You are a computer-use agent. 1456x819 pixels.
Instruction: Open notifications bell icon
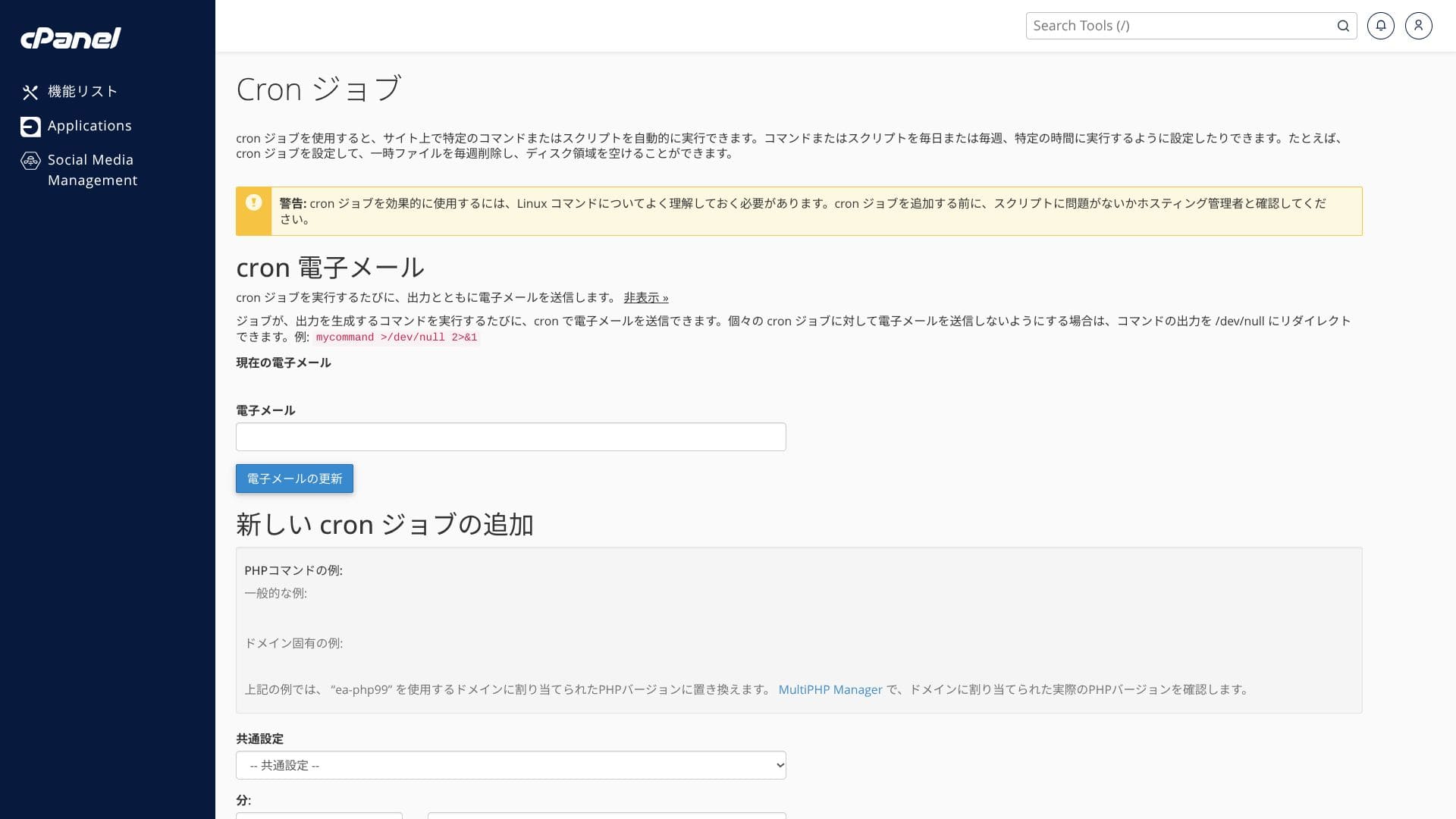pyautogui.click(x=1380, y=26)
